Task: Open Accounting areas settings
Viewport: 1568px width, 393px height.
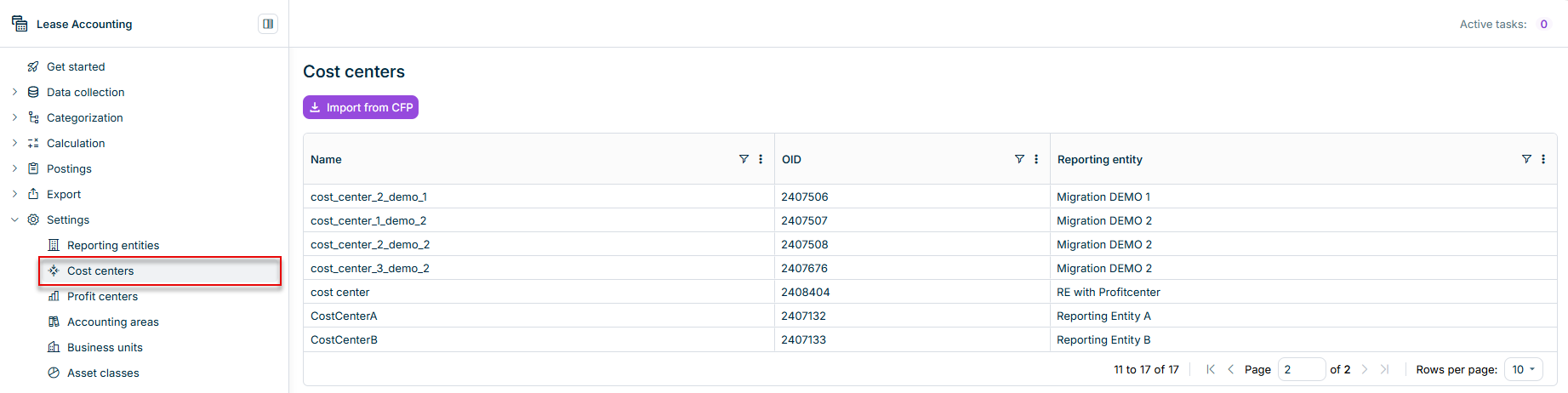Action: tap(113, 322)
